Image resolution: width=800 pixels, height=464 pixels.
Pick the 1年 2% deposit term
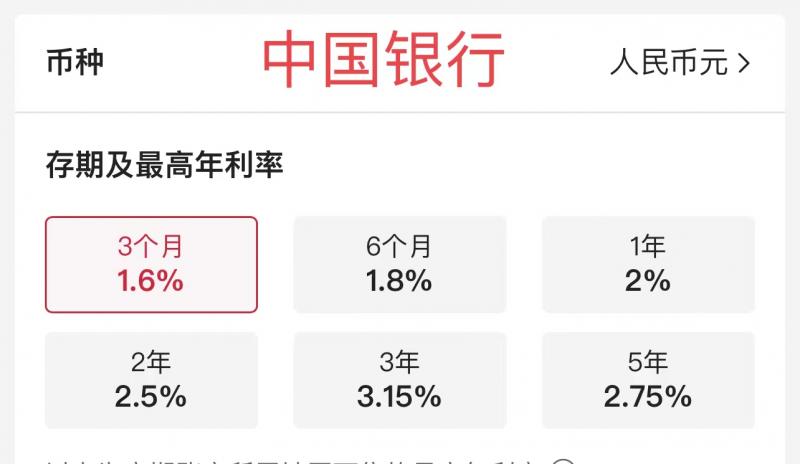click(x=648, y=264)
